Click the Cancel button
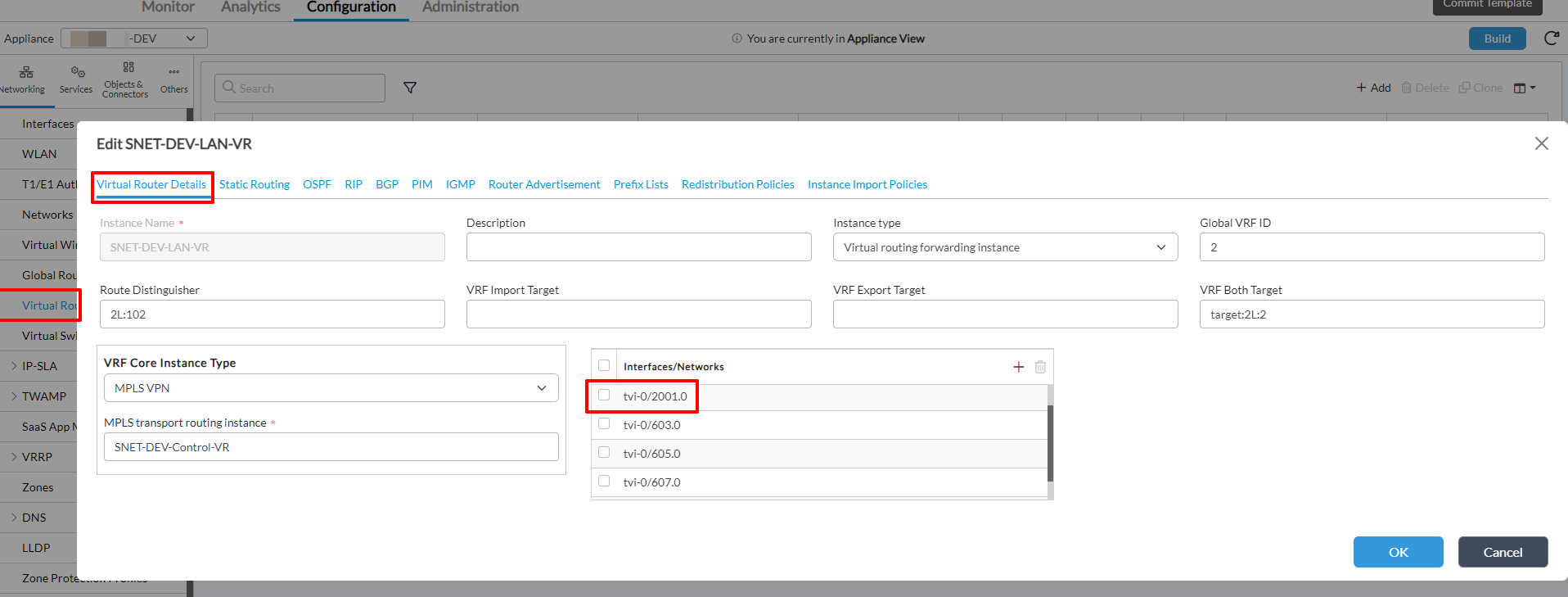This screenshot has width=1568, height=597. coord(1503,552)
